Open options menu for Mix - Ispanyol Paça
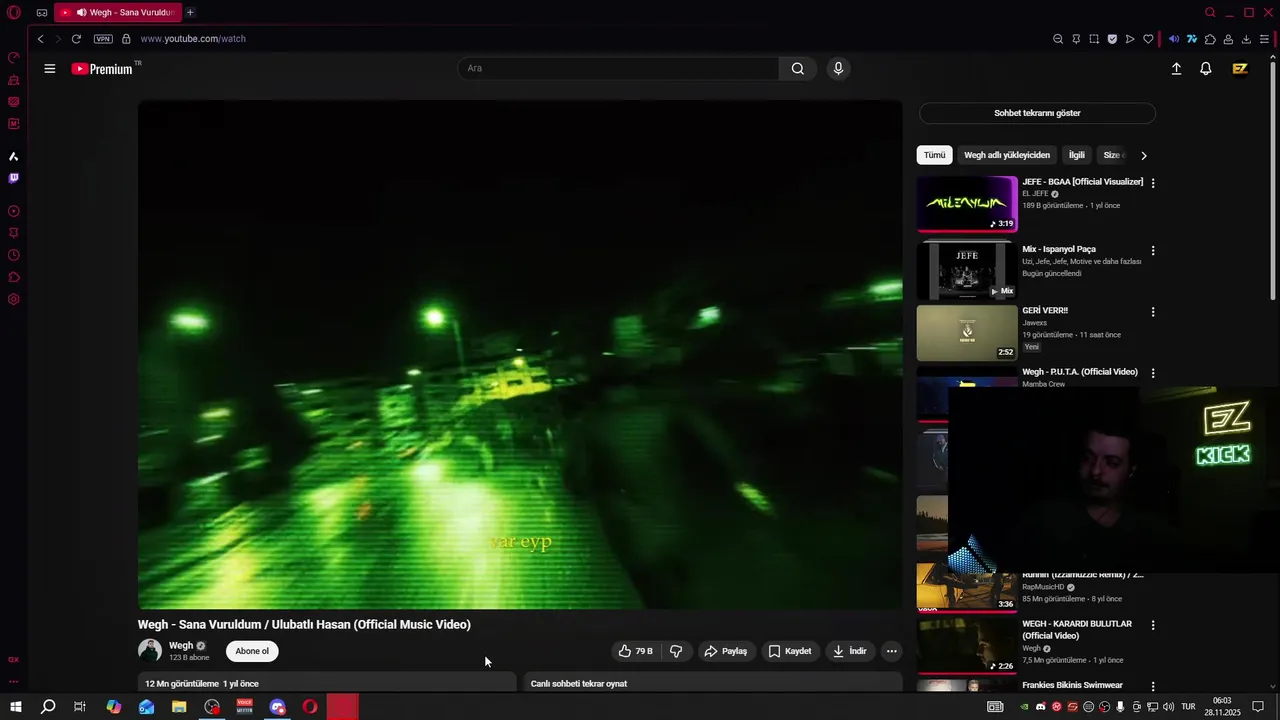1280x720 pixels. coord(1153,250)
